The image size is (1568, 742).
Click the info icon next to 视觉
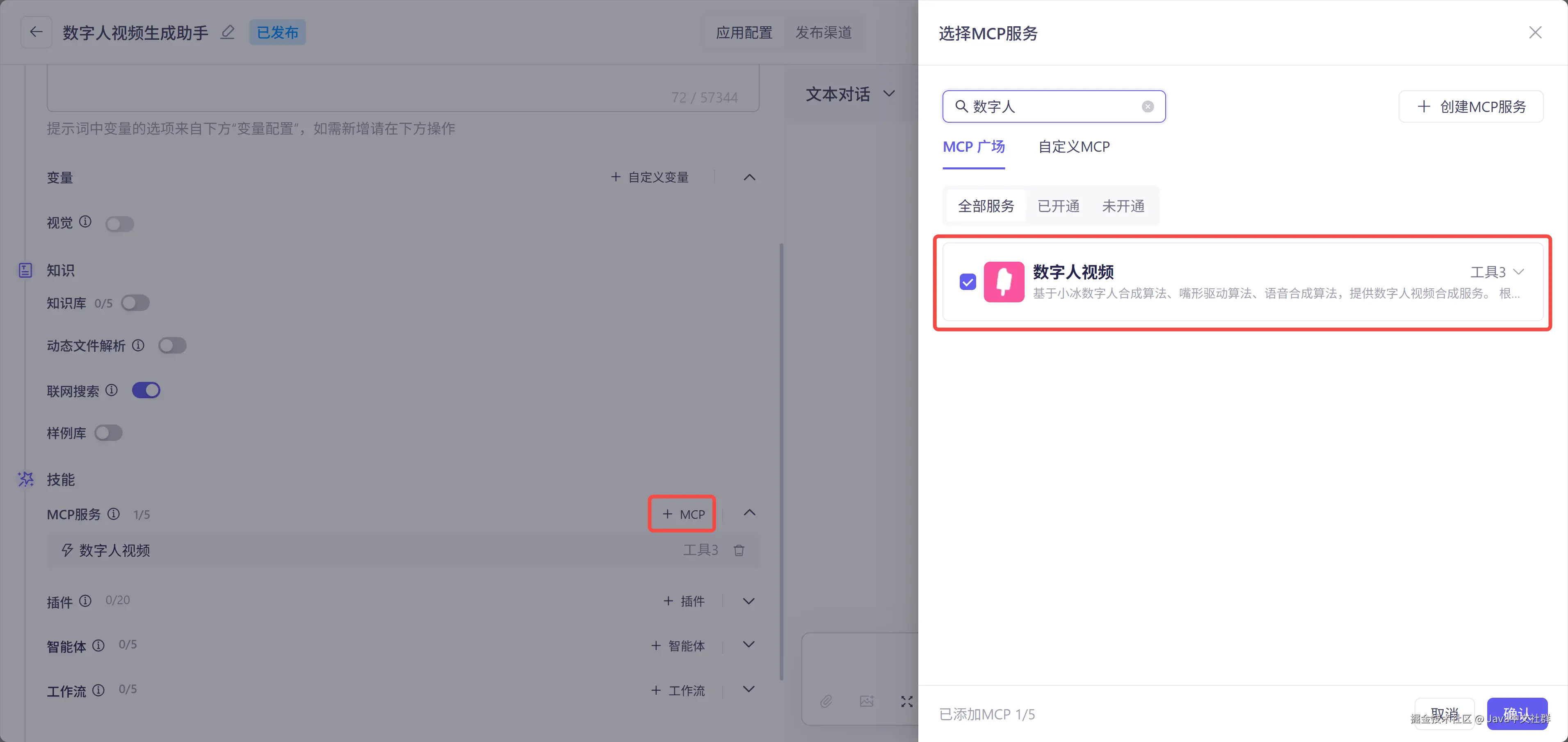(86, 221)
